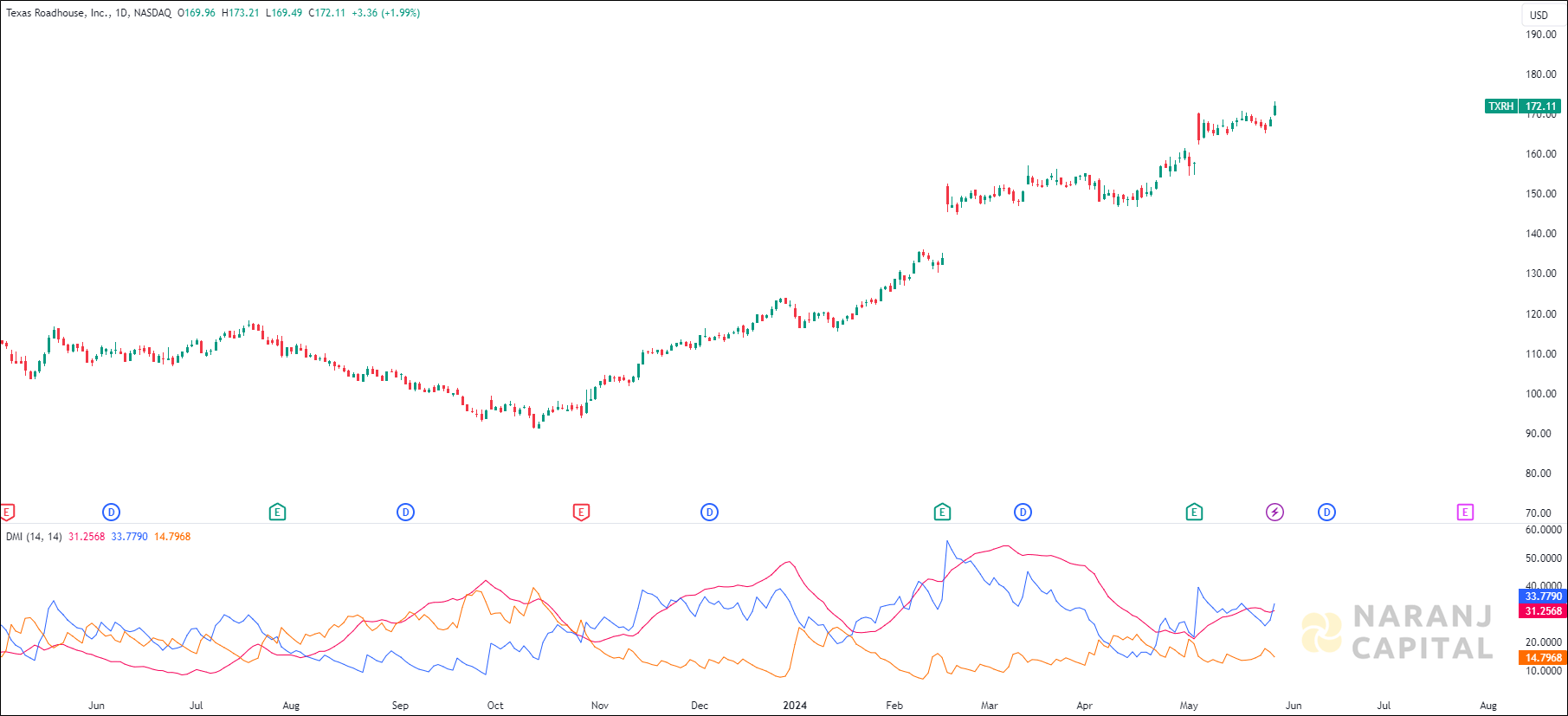This screenshot has height=716, width=1568.
Task: Select the orange 14.7968 DMI axis label
Action: point(1543,658)
